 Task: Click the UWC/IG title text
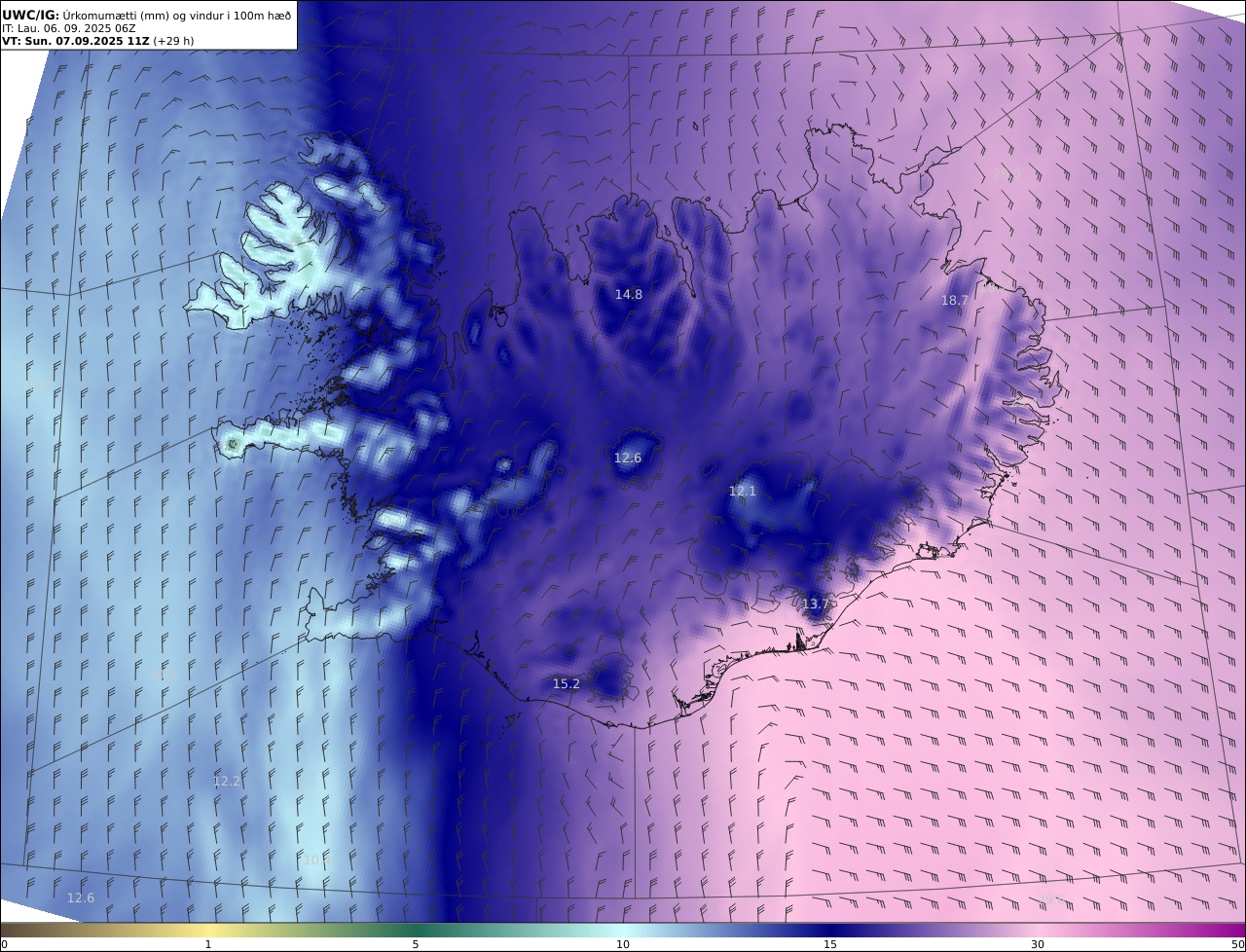(x=30, y=16)
